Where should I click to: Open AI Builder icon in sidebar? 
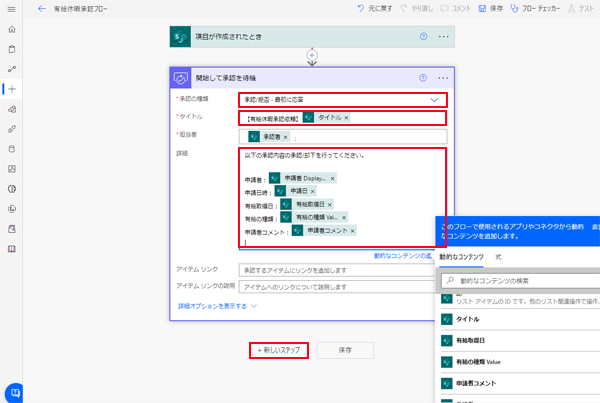12,189
